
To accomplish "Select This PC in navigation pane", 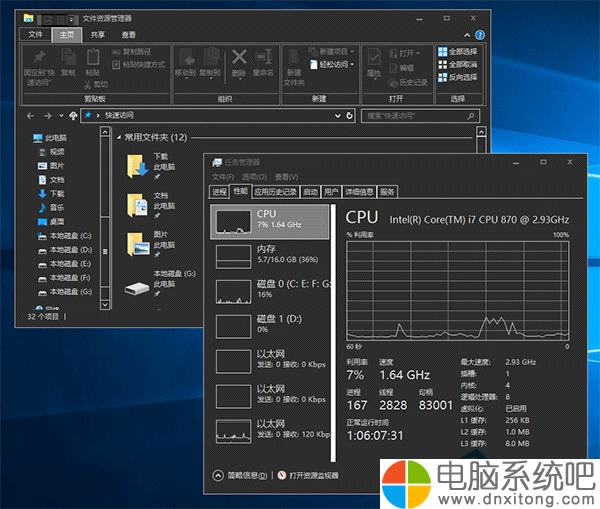I will tap(50, 138).
